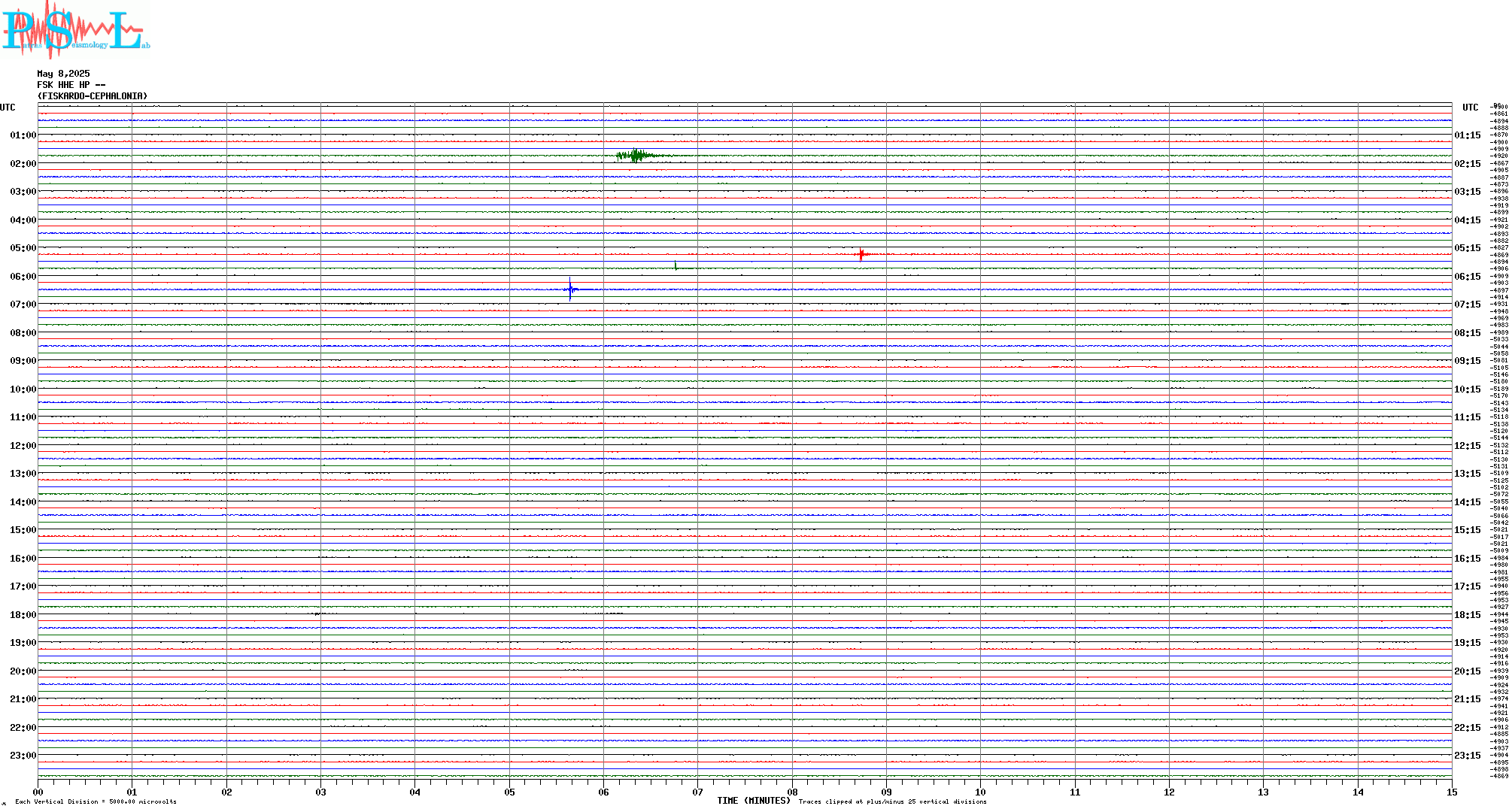
Task: Click the '06:00' hour label on left
Action: pos(23,277)
